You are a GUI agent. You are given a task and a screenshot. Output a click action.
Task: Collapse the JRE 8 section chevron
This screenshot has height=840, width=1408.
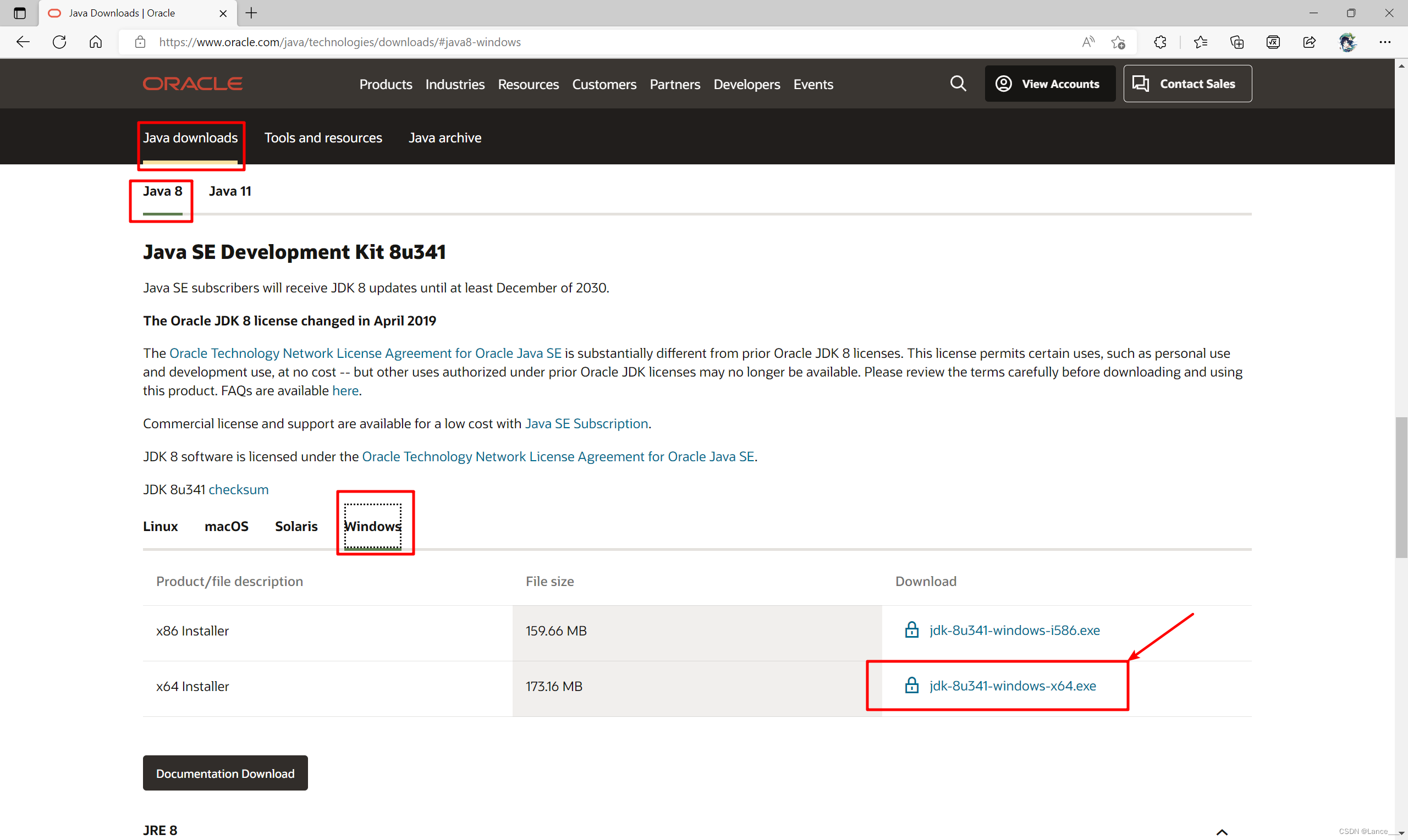[1222, 832]
